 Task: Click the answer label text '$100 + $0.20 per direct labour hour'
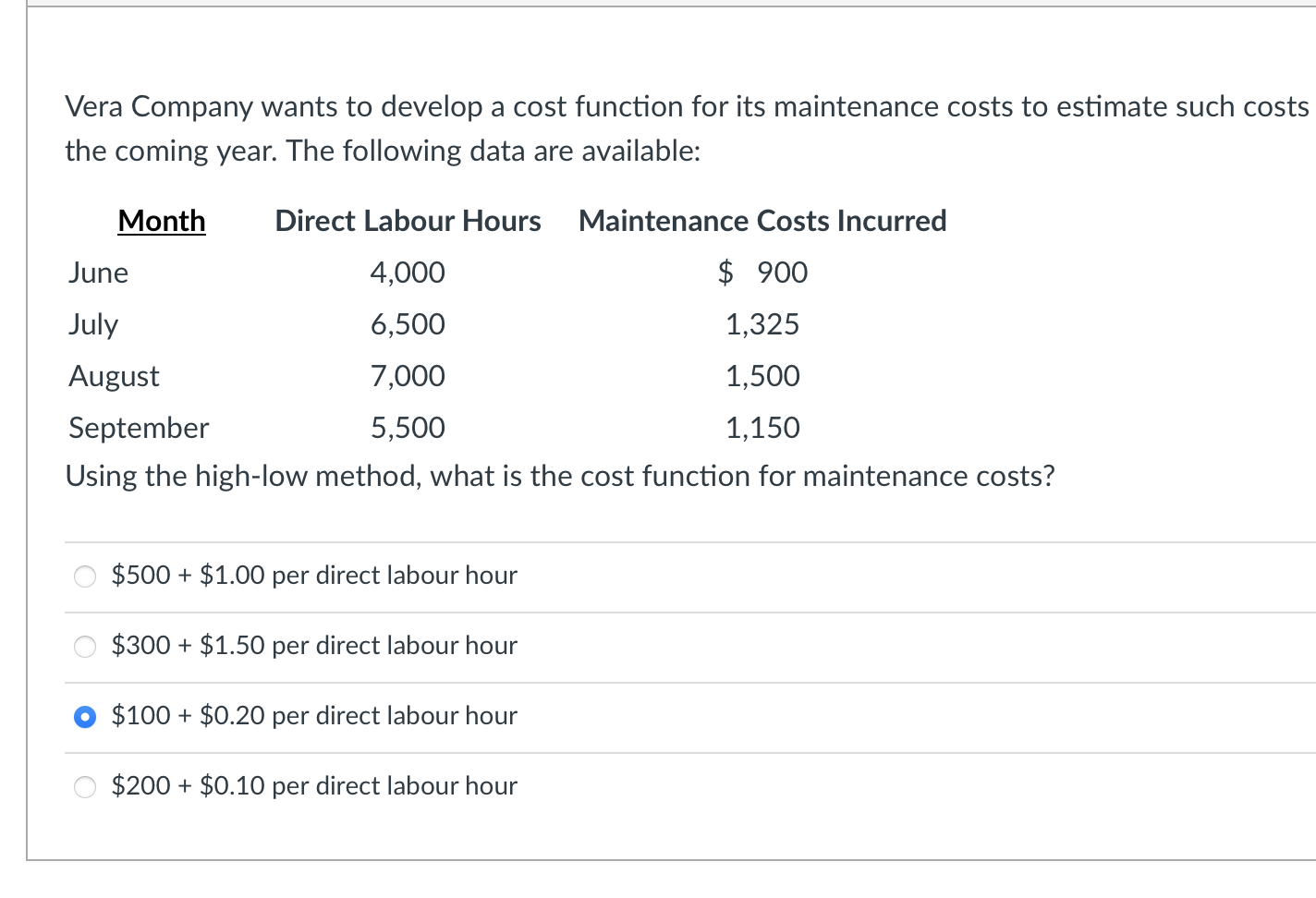[314, 716]
